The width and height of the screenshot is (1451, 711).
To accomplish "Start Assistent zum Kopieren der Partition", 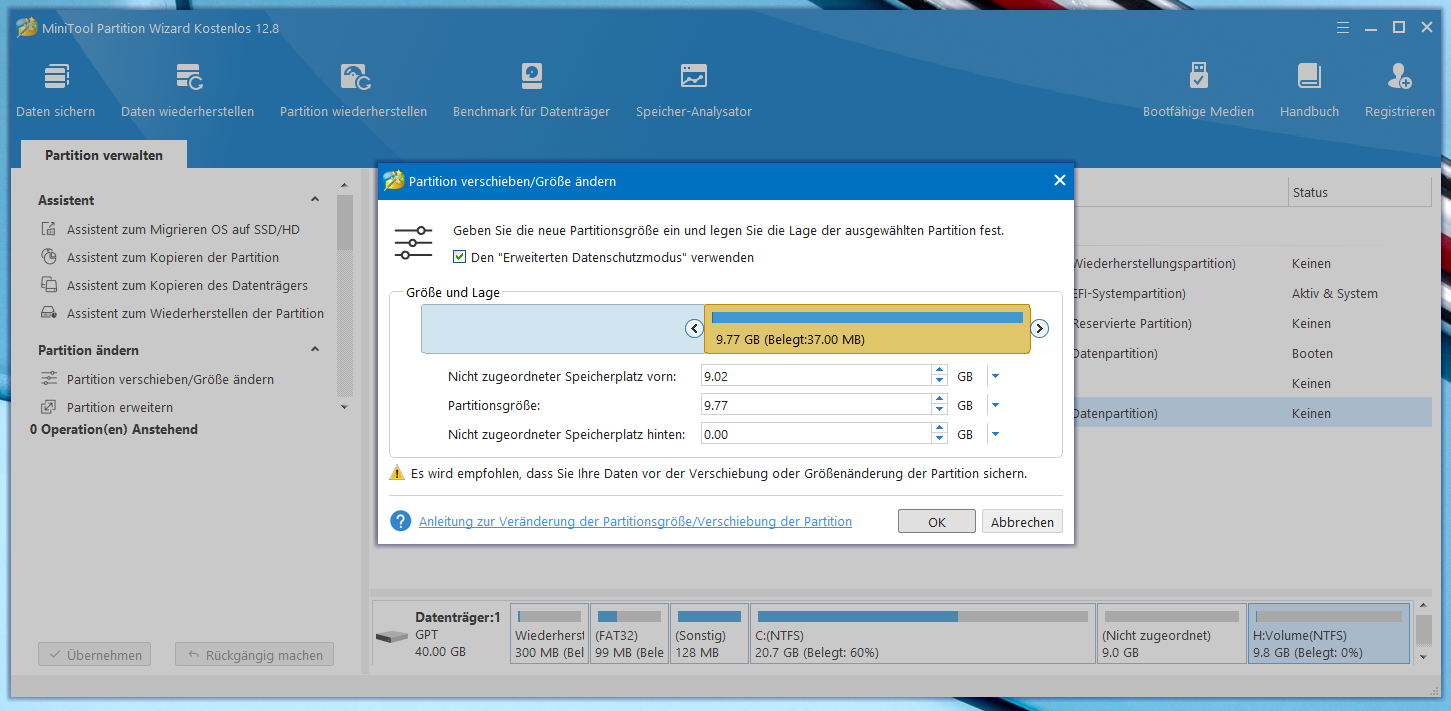I will coord(173,258).
